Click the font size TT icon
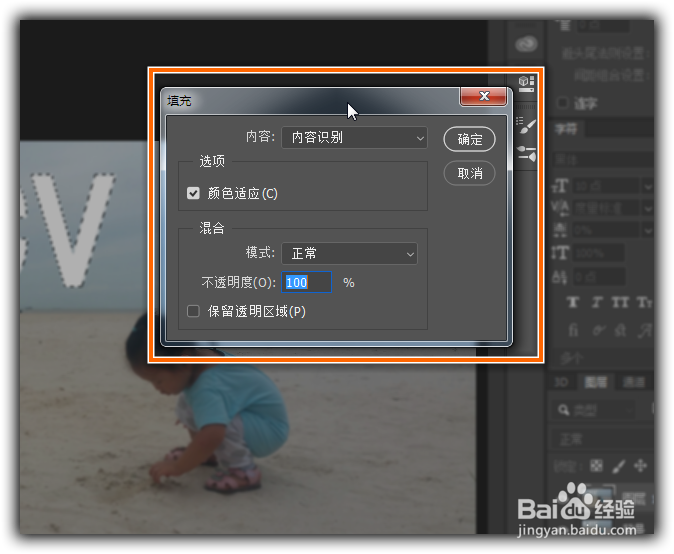The image size is (674, 554). 560,186
